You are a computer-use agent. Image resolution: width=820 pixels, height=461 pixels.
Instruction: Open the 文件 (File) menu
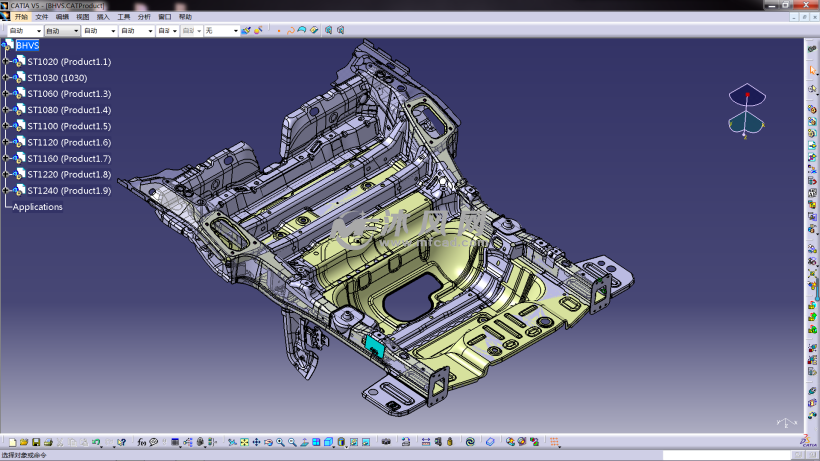coord(41,17)
